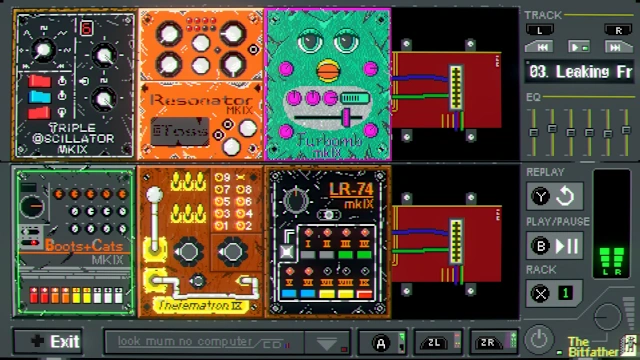Click The Bitfather logo

[601, 347]
